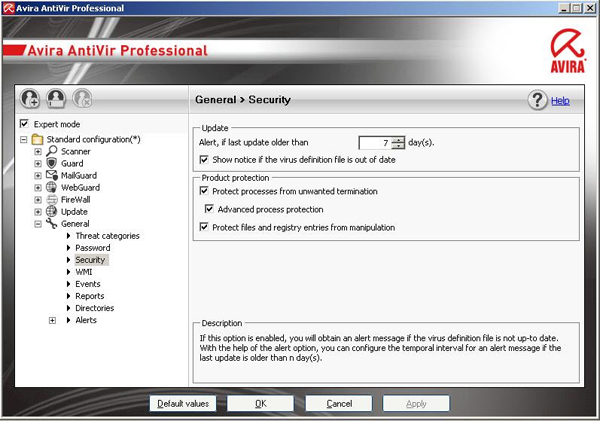Select MailGuard label in tree
Image resolution: width=600 pixels, height=421 pixels.
[x=79, y=175]
